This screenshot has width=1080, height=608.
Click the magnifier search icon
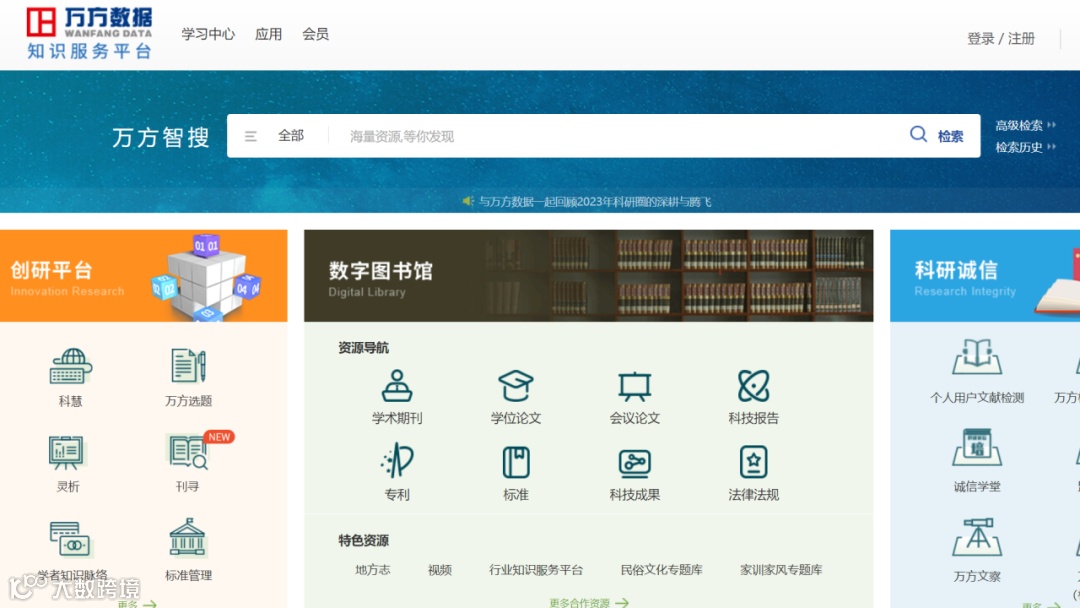tap(918, 134)
